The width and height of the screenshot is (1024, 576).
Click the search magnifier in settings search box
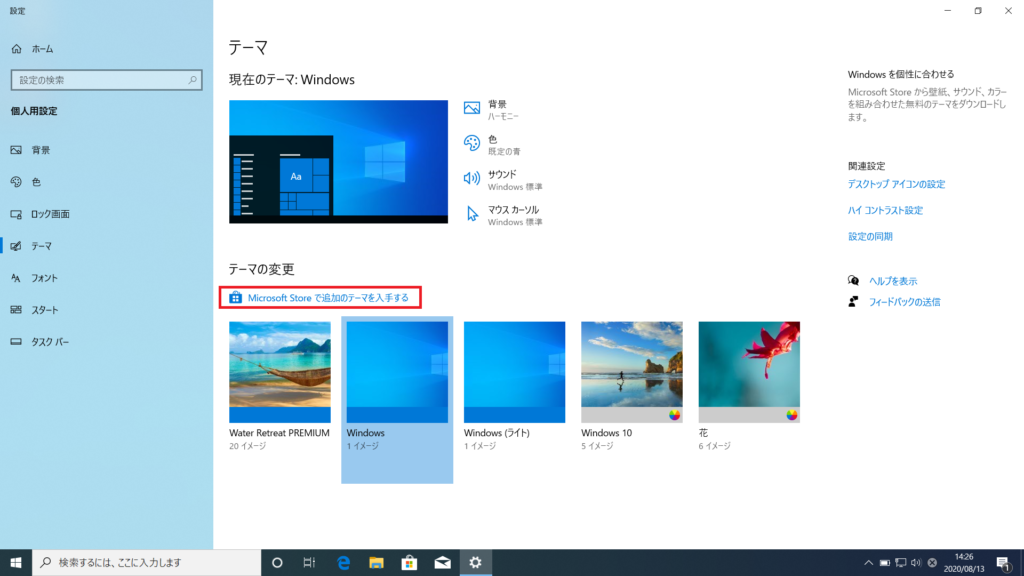coord(193,80)
